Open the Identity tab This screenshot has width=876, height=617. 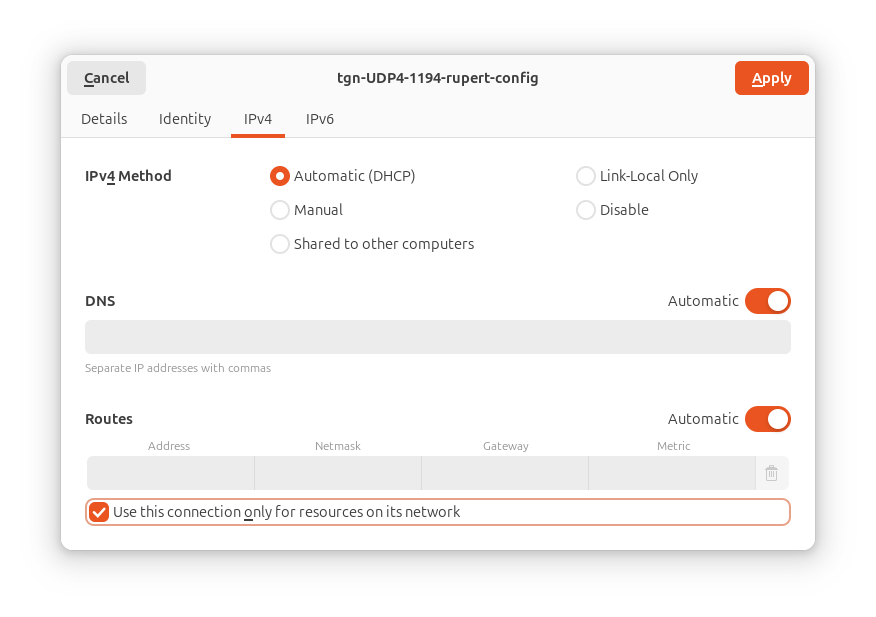[185, 119]
